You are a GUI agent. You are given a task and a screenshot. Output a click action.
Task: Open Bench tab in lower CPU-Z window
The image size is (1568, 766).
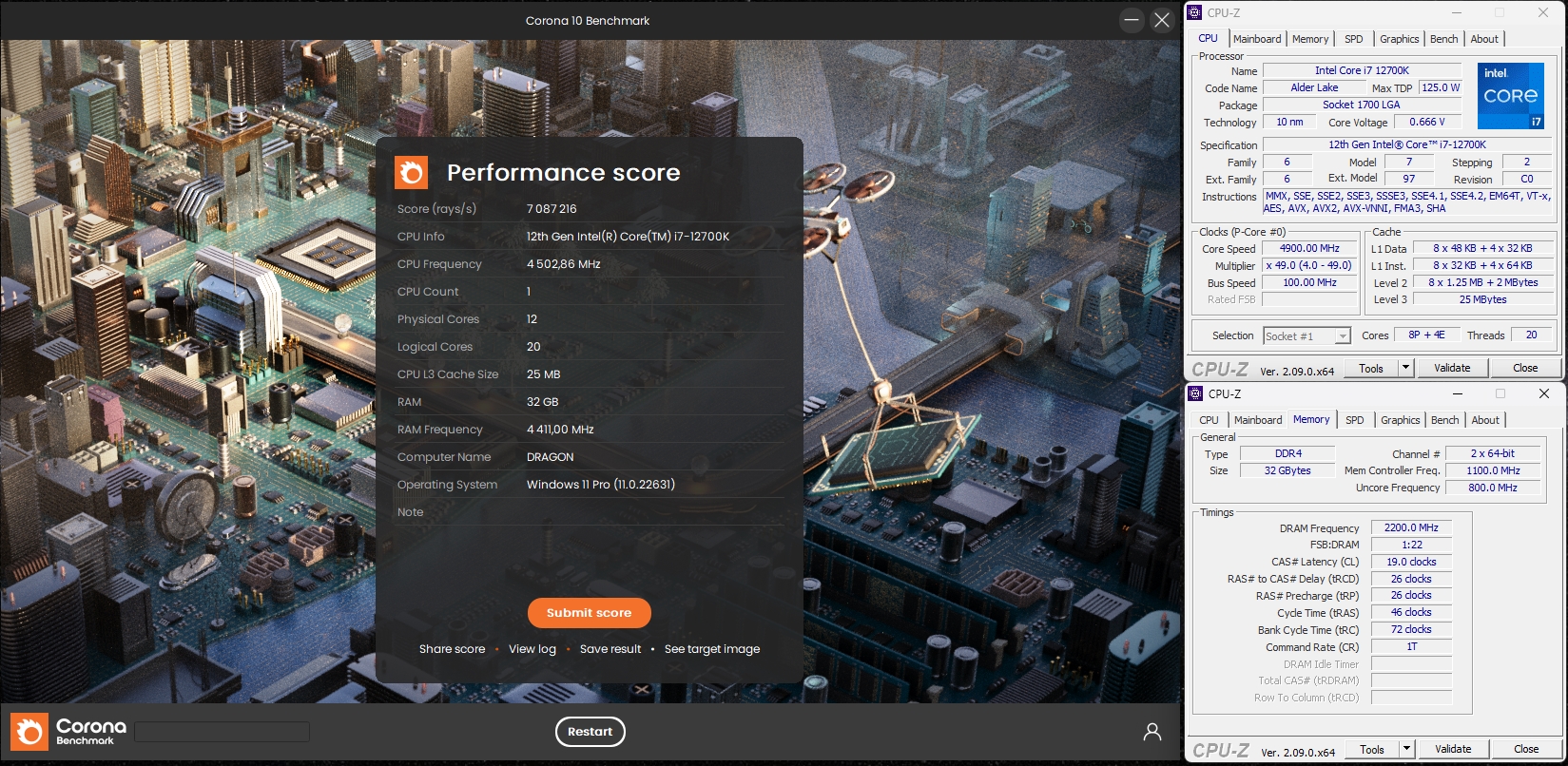(1445, 420)
